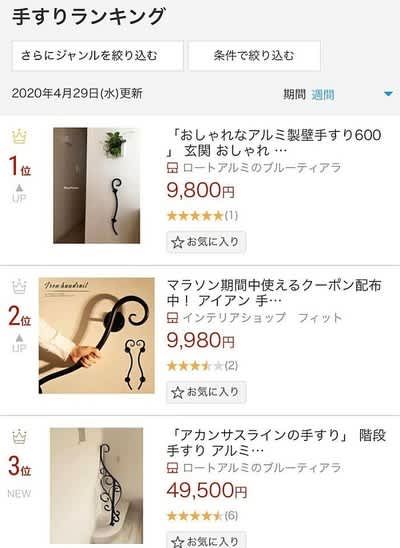Toggle お気に入り favorite for rank 3 item
Image resolution: width=400 pixels, height=548 pixels.
click(x=206, y=541)
